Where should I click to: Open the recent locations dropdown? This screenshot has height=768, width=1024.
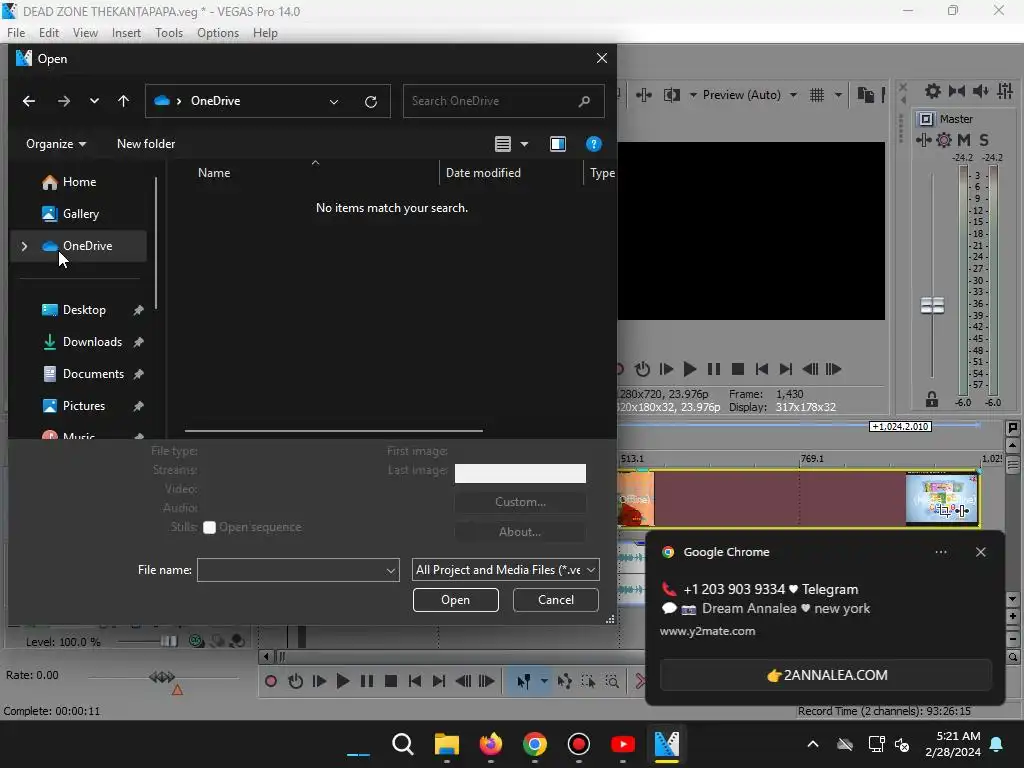(x=95, y=101)
